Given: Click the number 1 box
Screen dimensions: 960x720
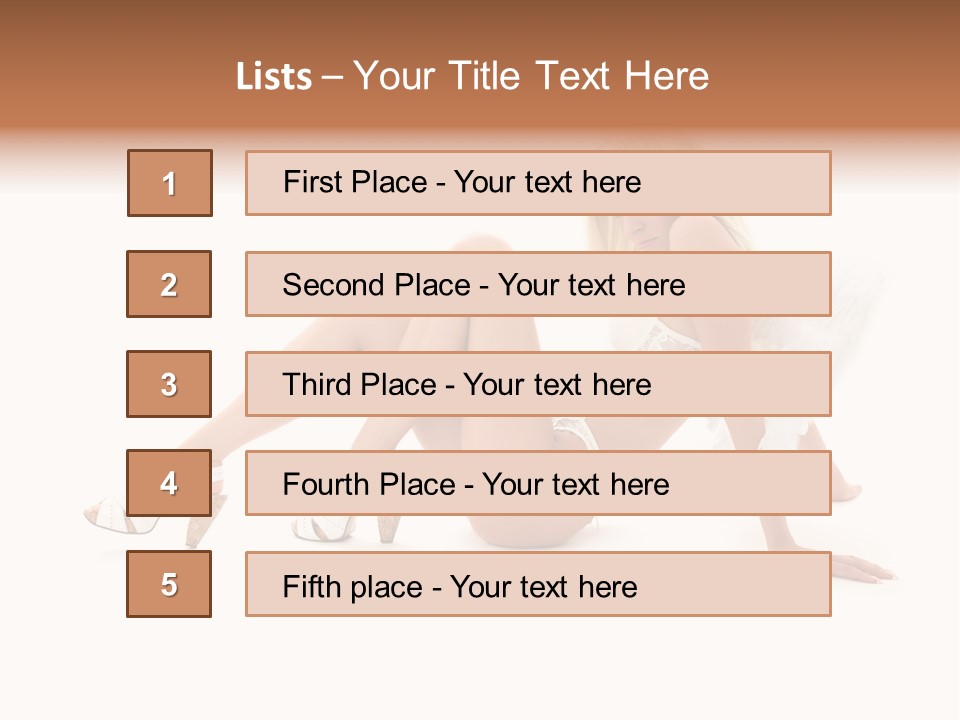Looking at the screenshot, I should point(170,183).
